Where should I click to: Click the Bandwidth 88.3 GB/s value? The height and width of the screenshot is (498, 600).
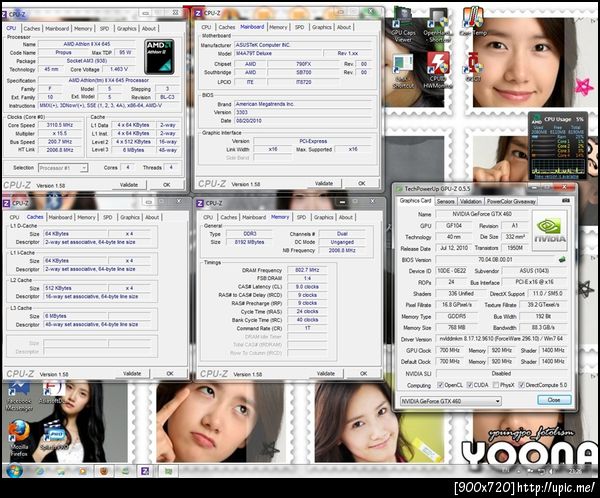pyautogui.click(x=543, y=327)
